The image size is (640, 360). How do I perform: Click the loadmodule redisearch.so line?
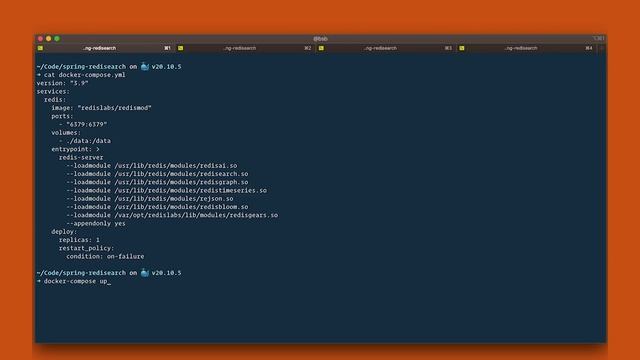pyautogui.click(x=157, y=174)
